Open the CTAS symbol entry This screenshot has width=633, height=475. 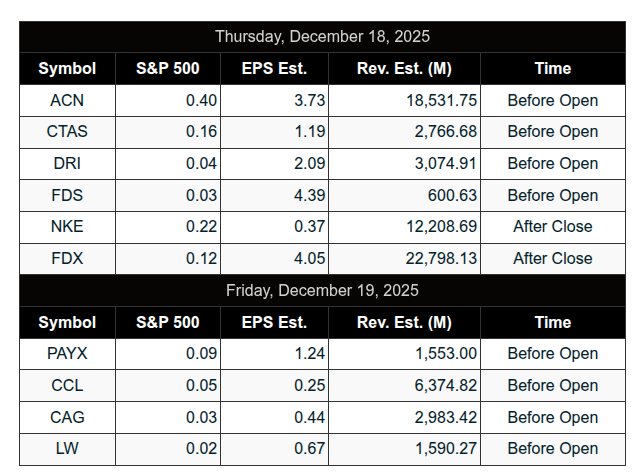[x=67, y=132]
